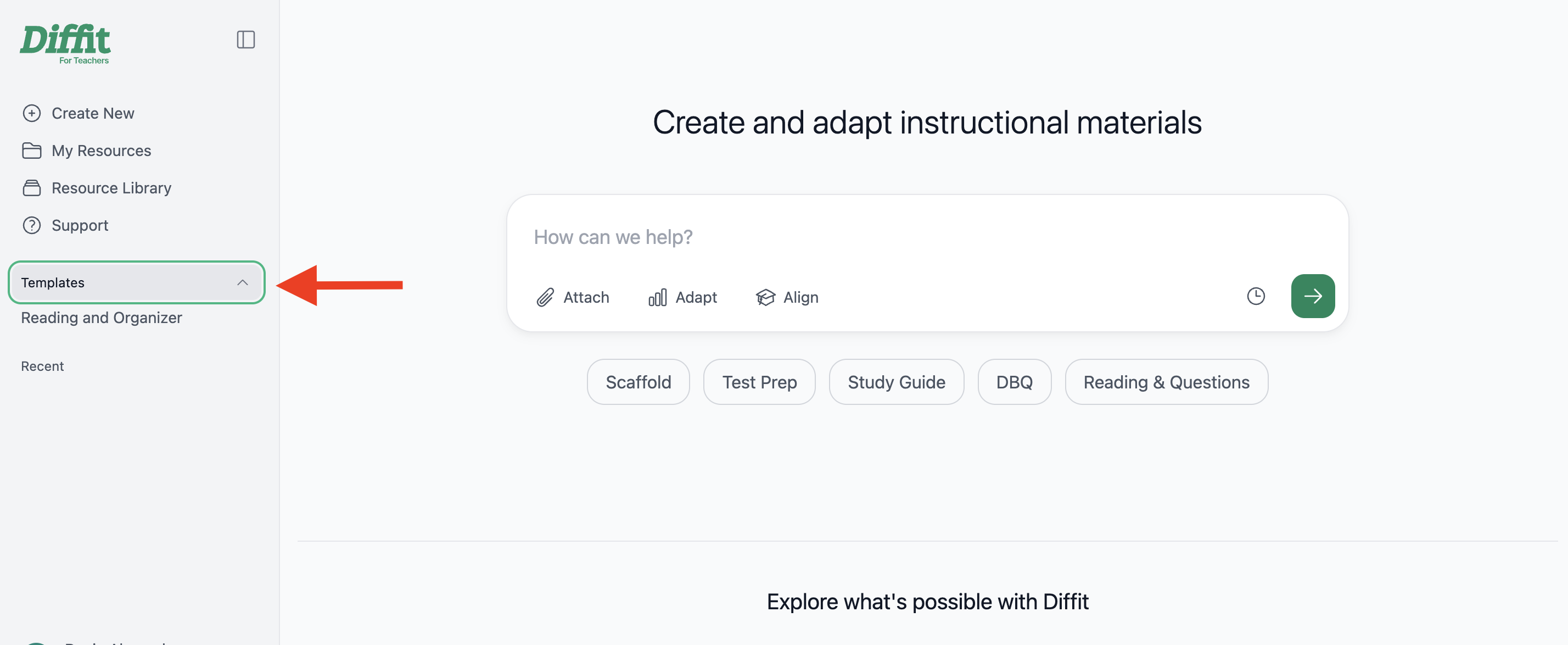Choose the Reading & Questions chip

coord(1166,382)
